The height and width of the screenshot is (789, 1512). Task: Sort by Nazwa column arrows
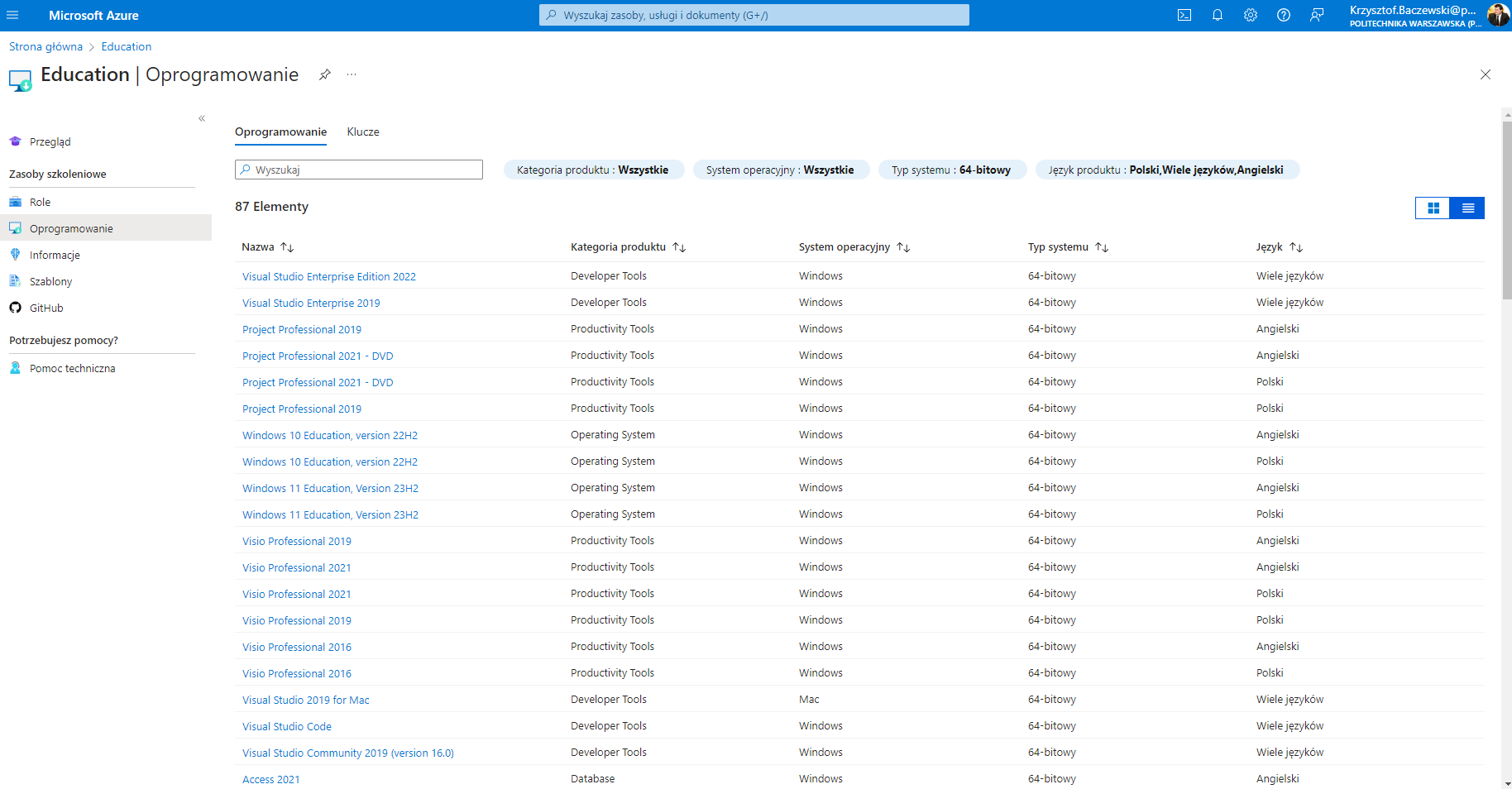point(287,247)
